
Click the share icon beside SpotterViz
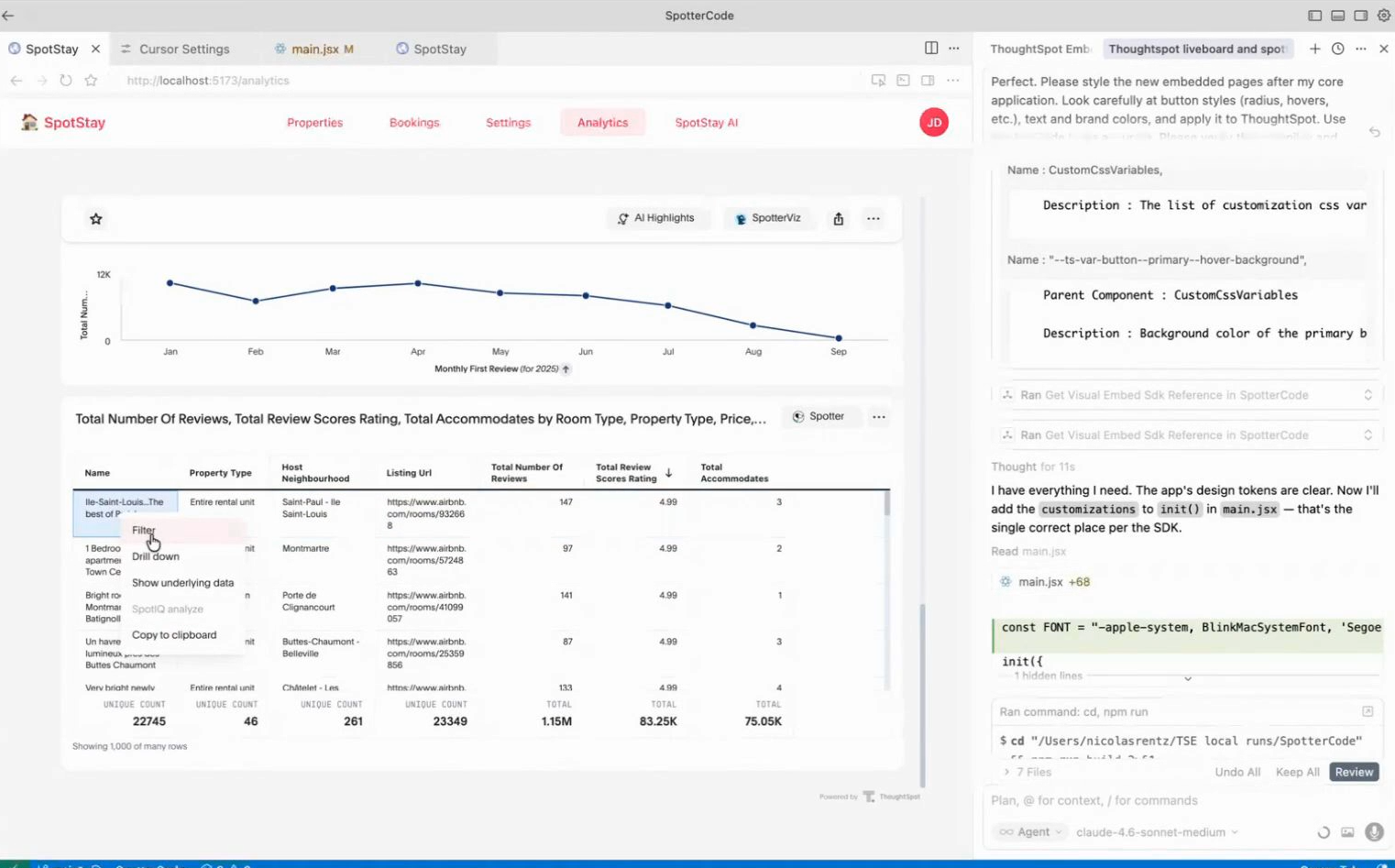pos(838,219)
